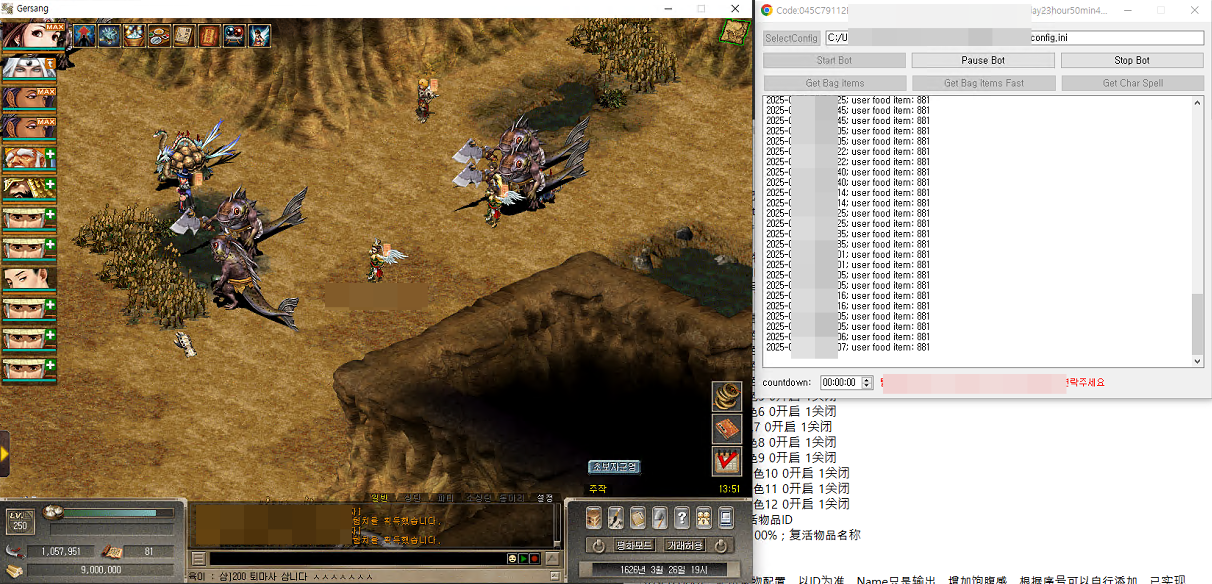Screen dimensions: 1212x584
Task: Select the female character portrait skill icon
Action: click(x=259, y=36)
